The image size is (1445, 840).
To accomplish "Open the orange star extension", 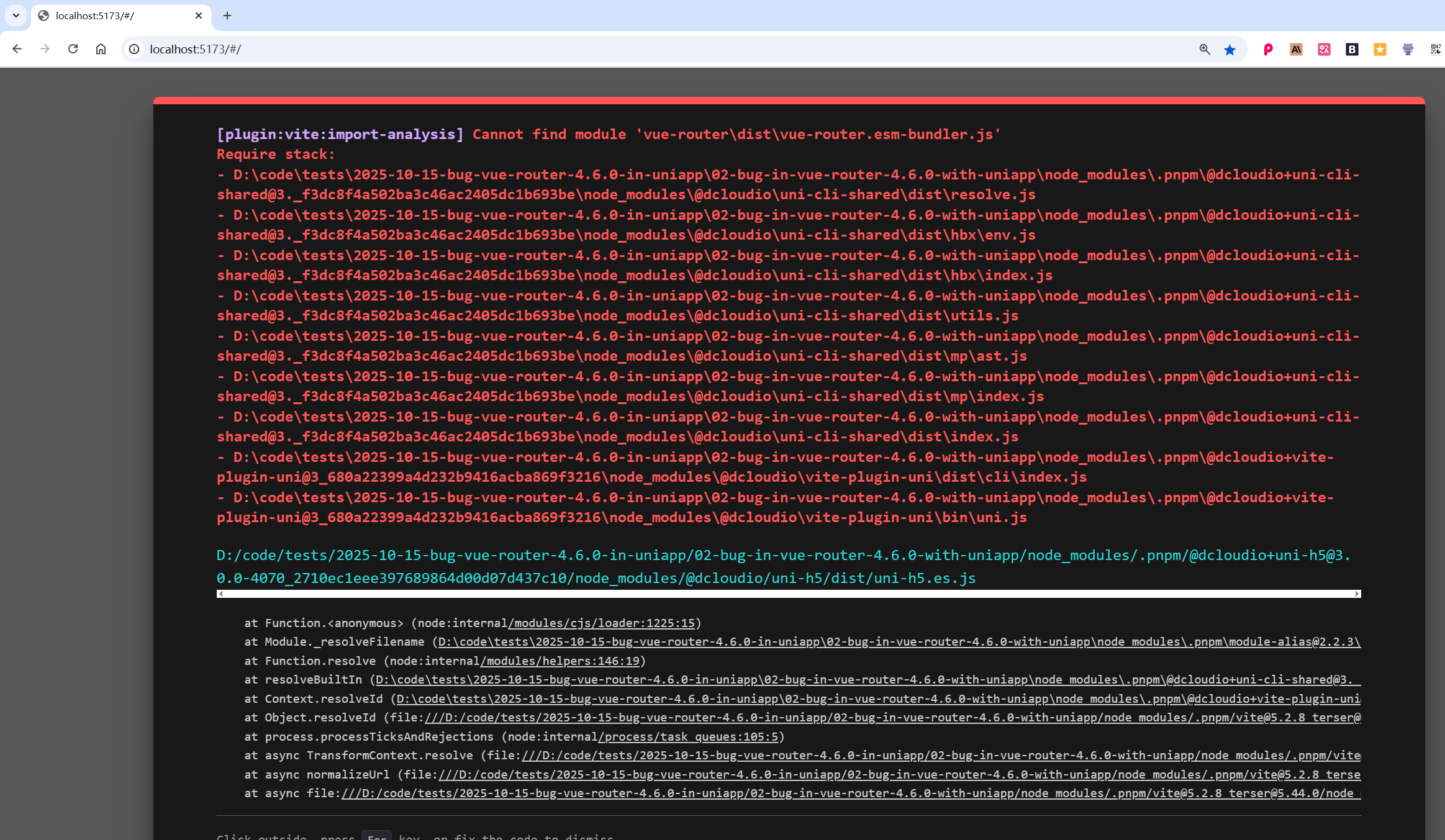I will click(x=1380, y=50).
